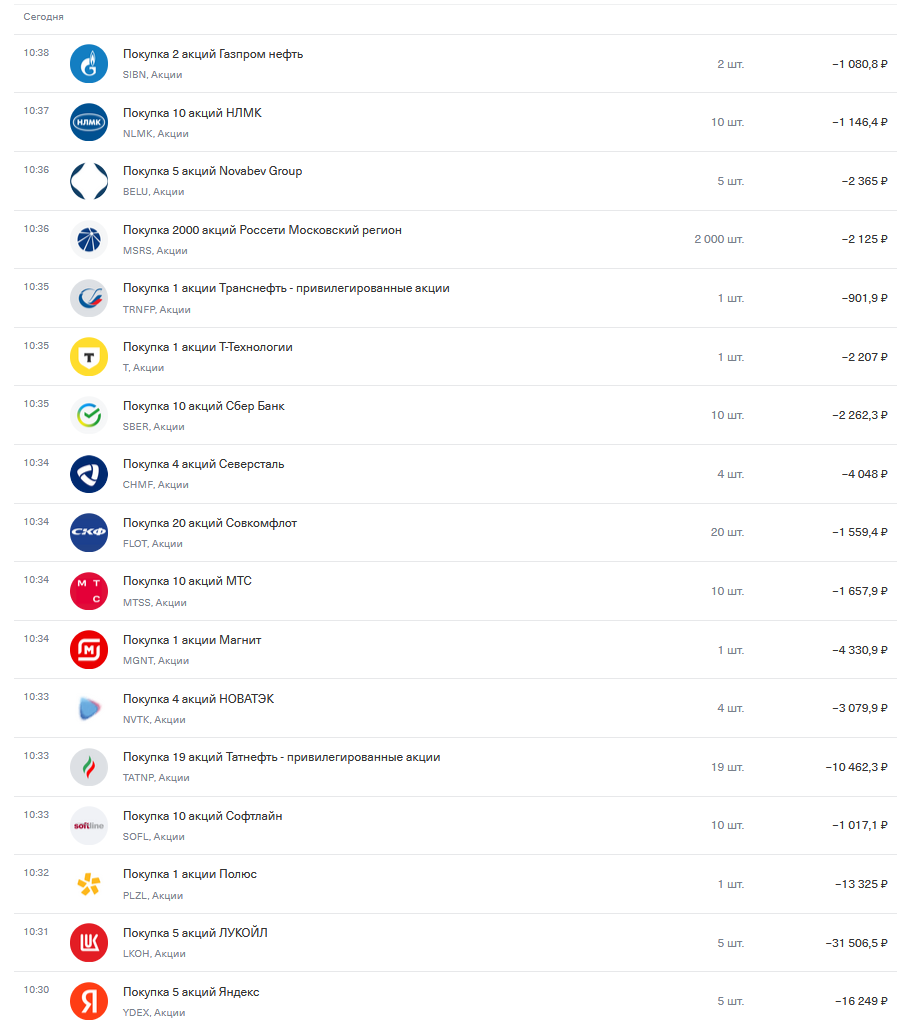The height and width of the screenshot is (1031, 905).
Task: Click the Gazprom Neft company logo
Action: (x=89, y=64)
